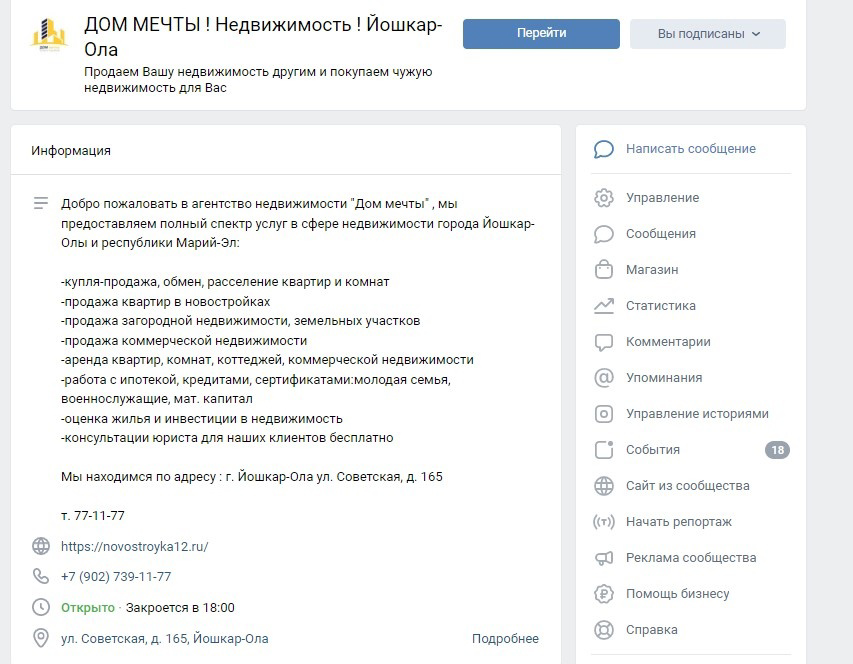Open the Справка item
Image resolution: width=853 pixels, height=664 pixels.
tap(651, 630)
